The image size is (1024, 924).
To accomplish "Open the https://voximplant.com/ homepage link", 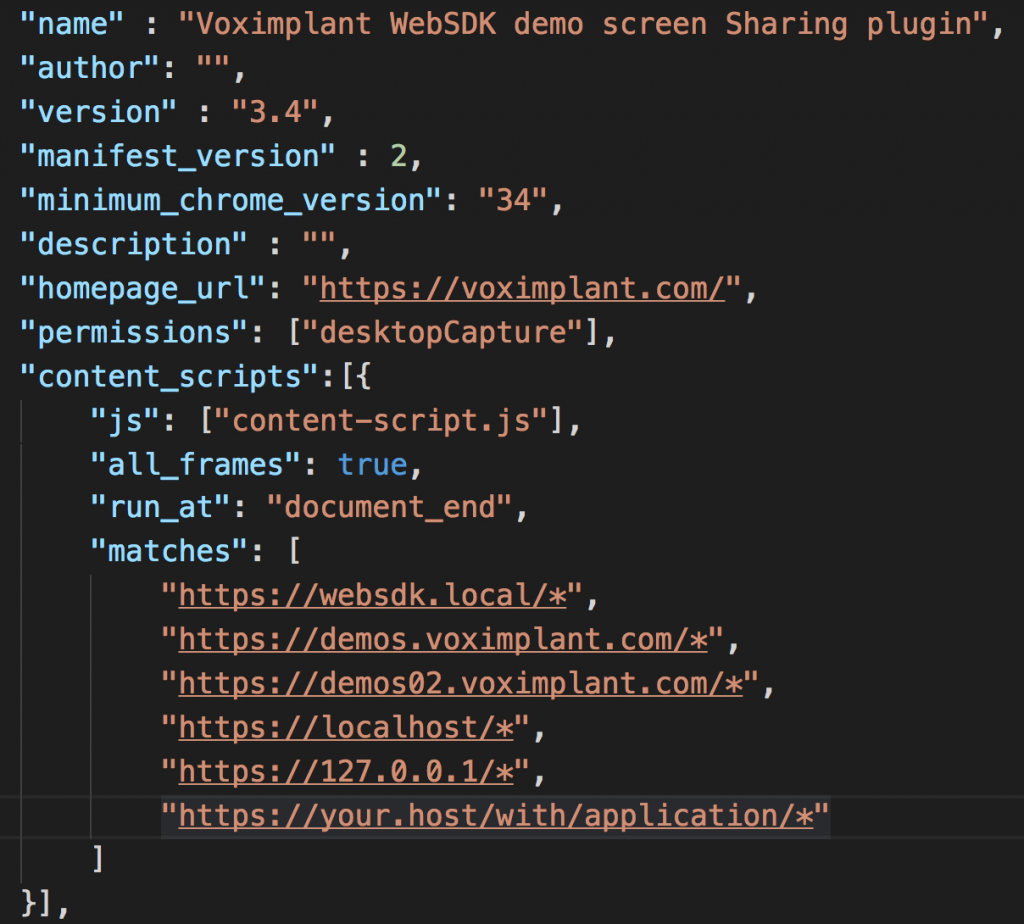I will (x=522, y=288).
